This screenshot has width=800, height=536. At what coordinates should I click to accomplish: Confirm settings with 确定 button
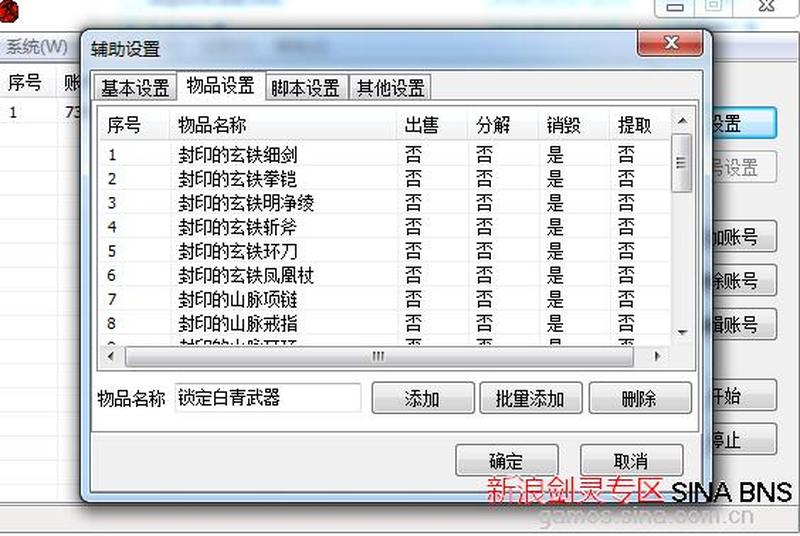[507, 461]
